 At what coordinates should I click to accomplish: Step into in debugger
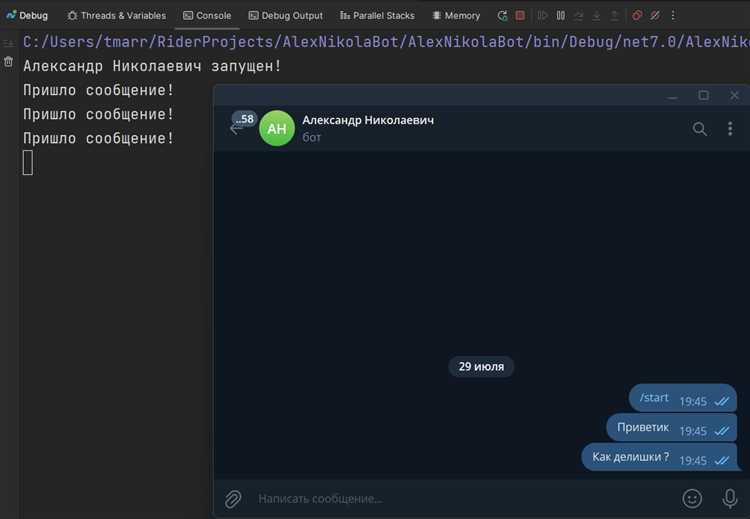coord(596,15)
